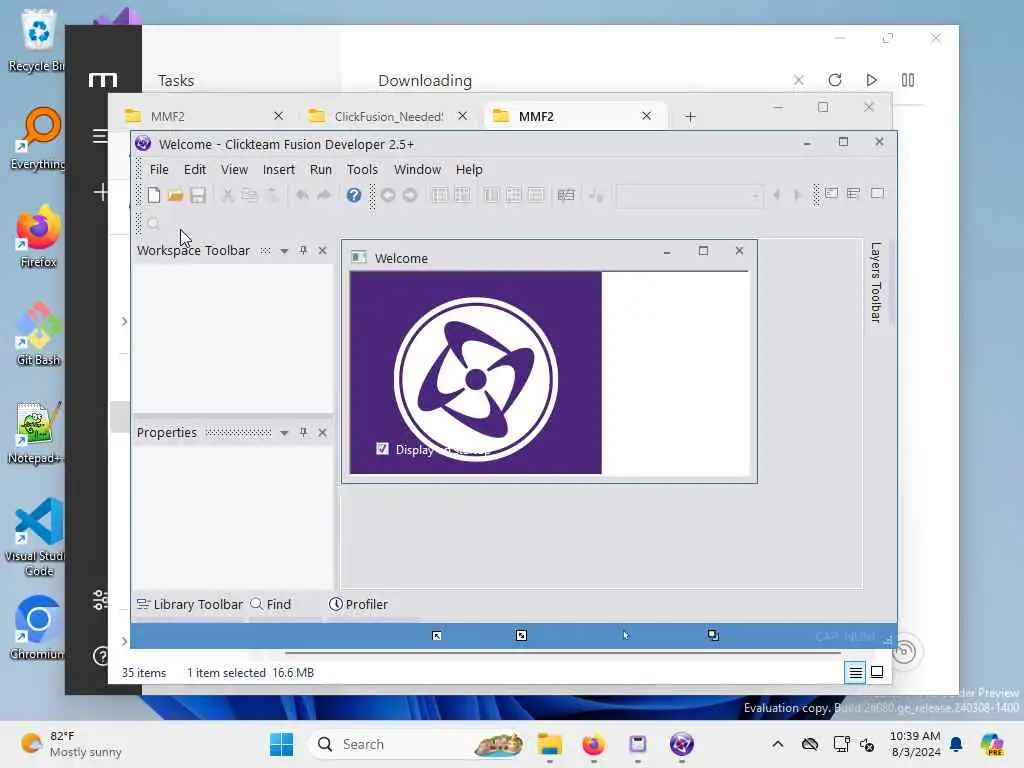The width and height of the screenshot is (1024, 768).
Task: Click the hamburger menu in dark sidebar
Action: pos(100,136)
